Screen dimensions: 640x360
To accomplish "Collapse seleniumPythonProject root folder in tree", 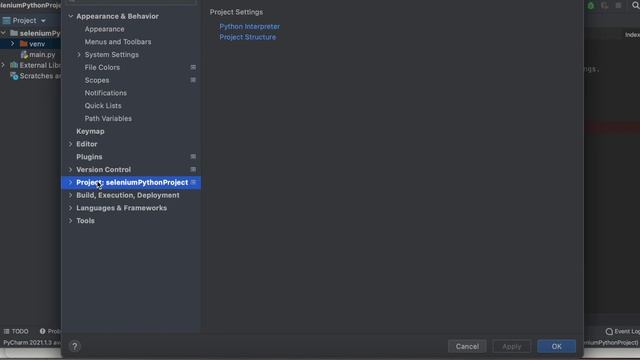I will pos(3,33).
